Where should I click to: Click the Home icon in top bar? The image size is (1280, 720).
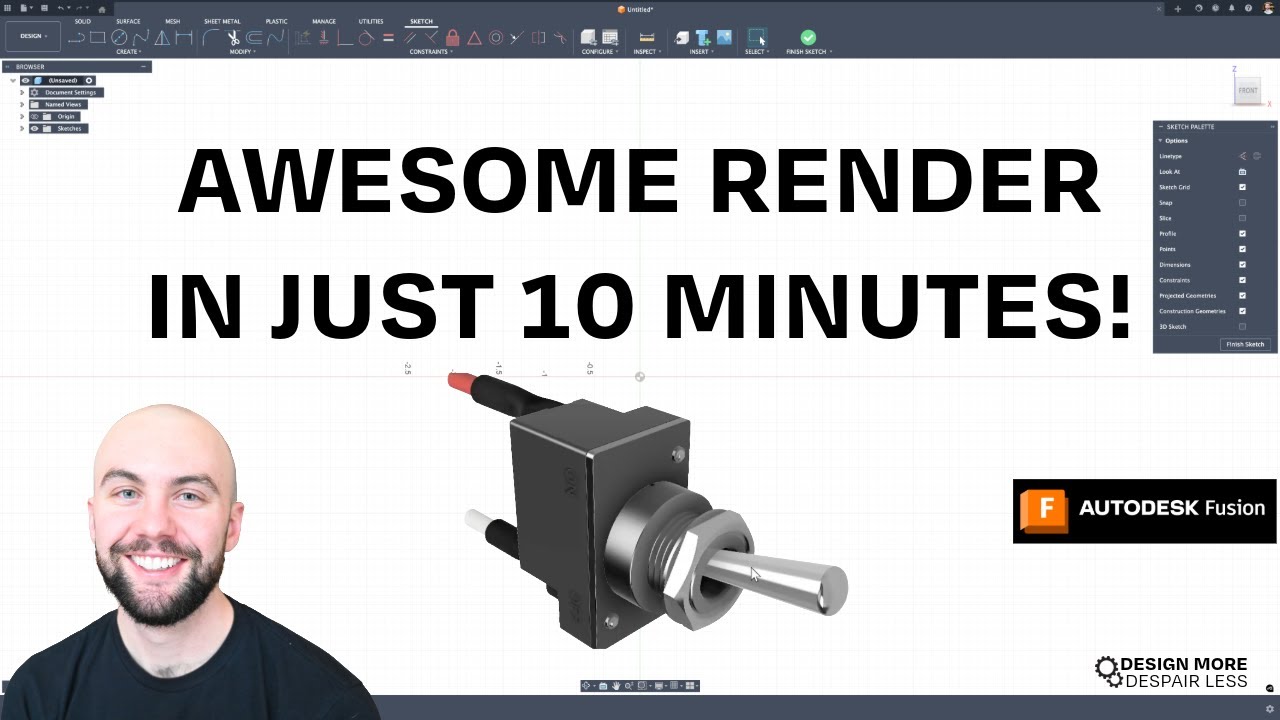click(x=102, y=9)
